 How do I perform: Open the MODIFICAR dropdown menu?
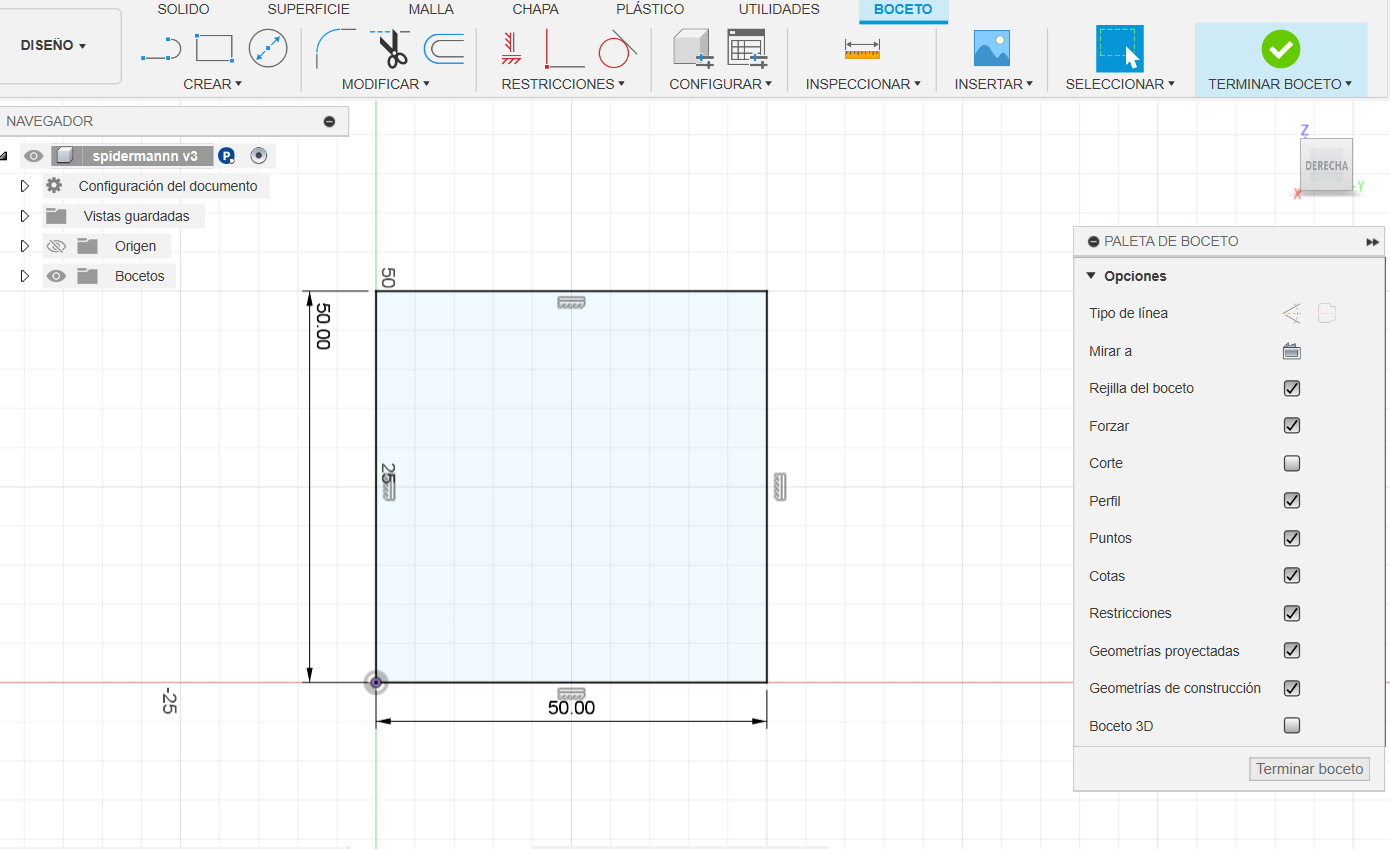(386, 84)
